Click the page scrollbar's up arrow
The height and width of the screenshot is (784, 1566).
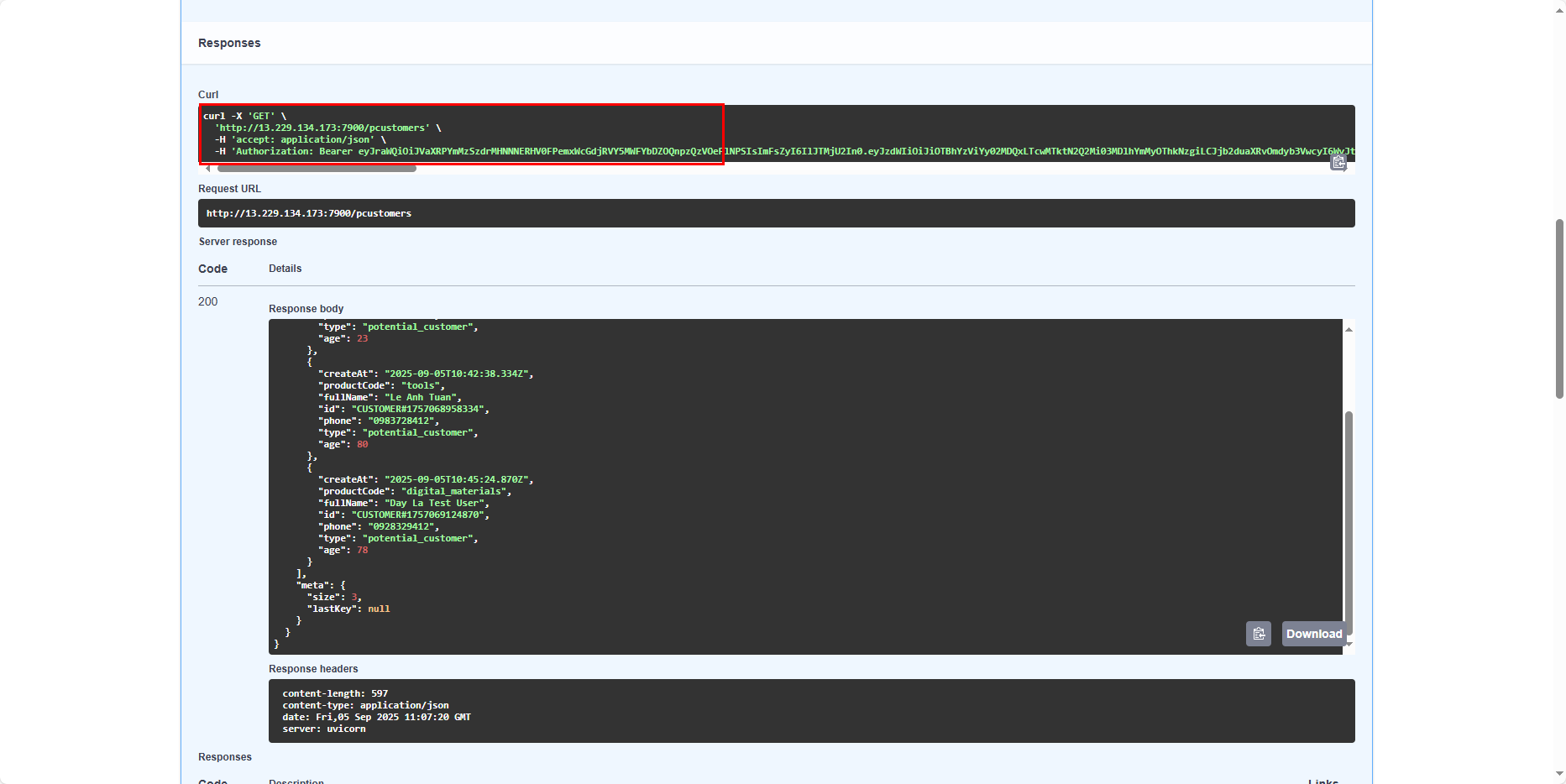(1559, 8)
